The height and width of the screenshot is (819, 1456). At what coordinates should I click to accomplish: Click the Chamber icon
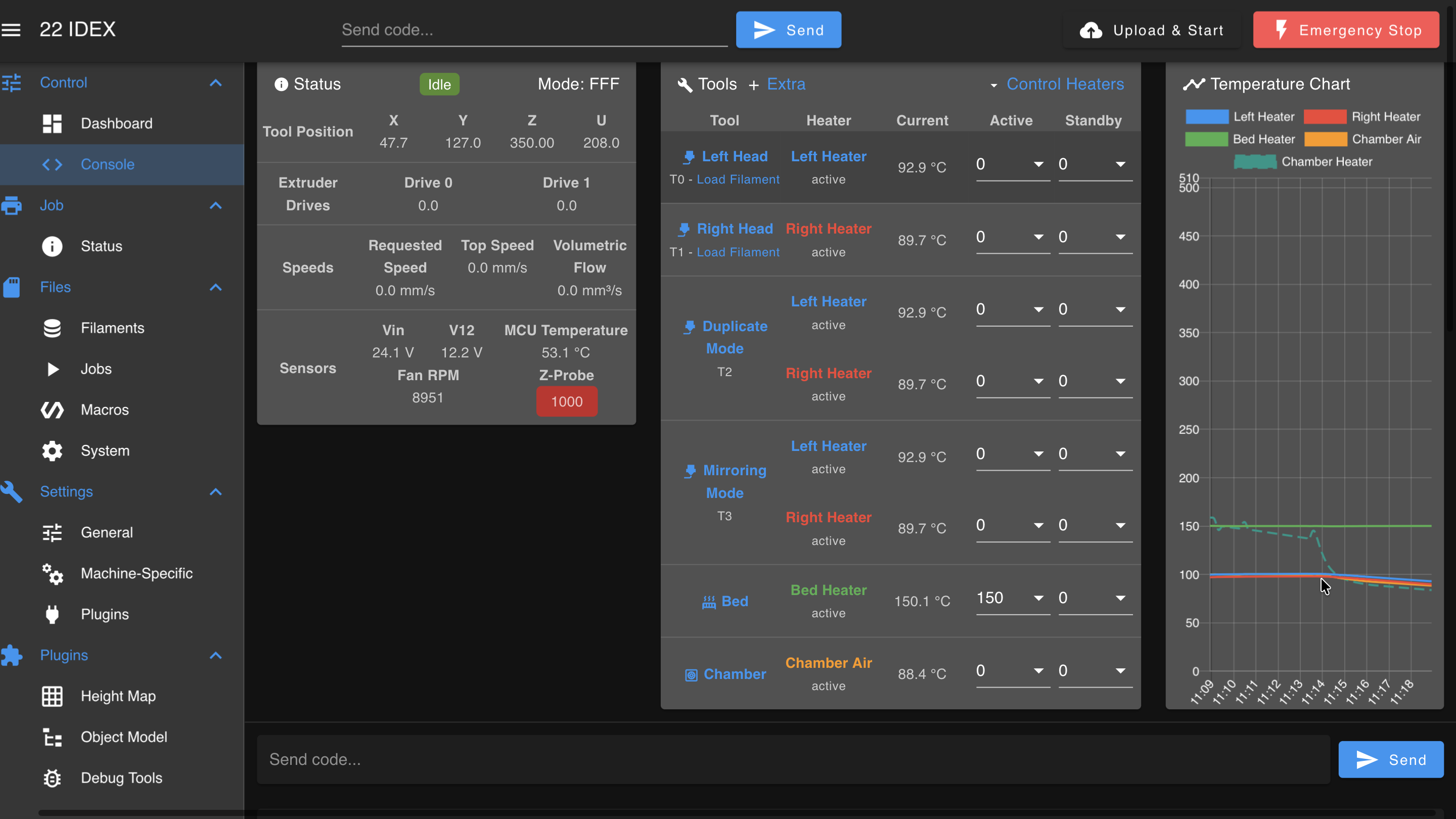pos(691,675)
